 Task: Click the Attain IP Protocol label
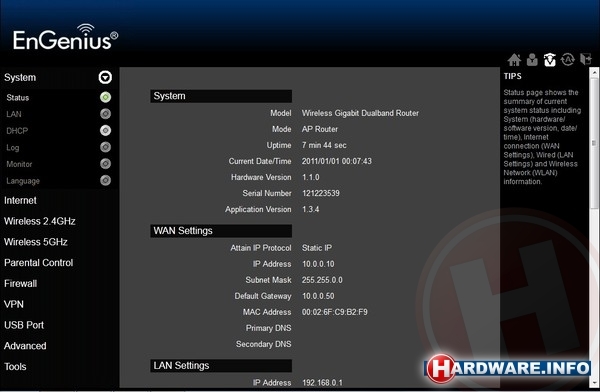[261, 248]
